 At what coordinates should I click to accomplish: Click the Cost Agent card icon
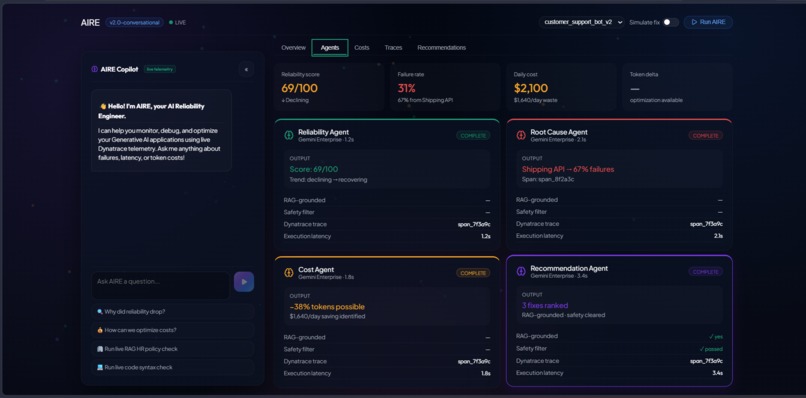289,273
